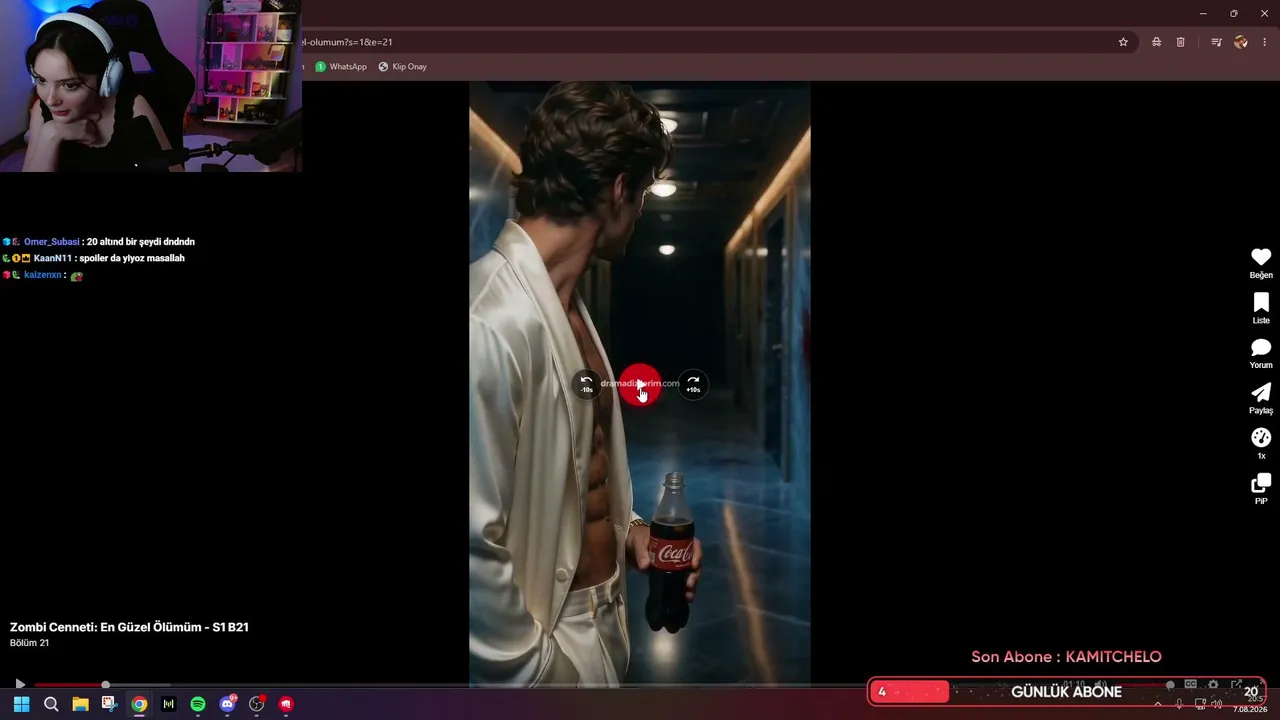Click the incognito-hat extension icon in Chrome toolbar

coord(1156,42)
